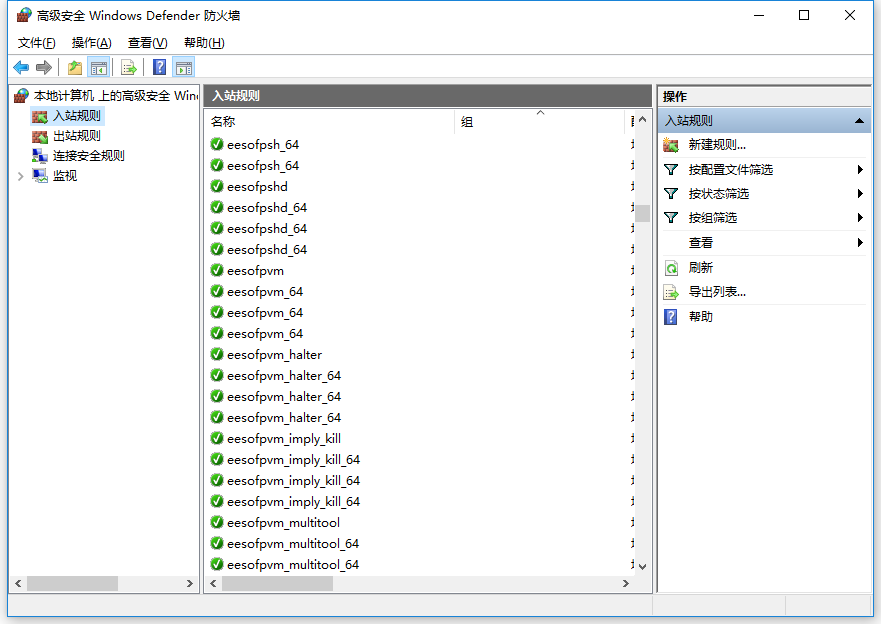Select the eesofpvm_halter rule row
Viewport: 881px width, 624px height.
coord(421,354)
